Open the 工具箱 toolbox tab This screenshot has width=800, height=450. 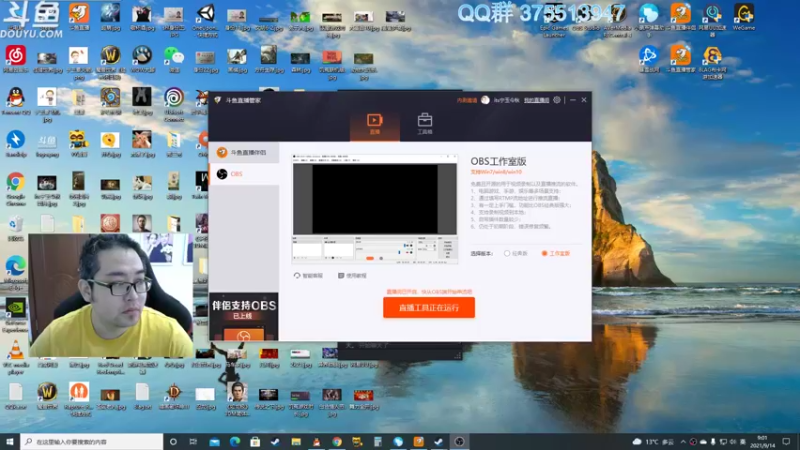pos(424,124)
